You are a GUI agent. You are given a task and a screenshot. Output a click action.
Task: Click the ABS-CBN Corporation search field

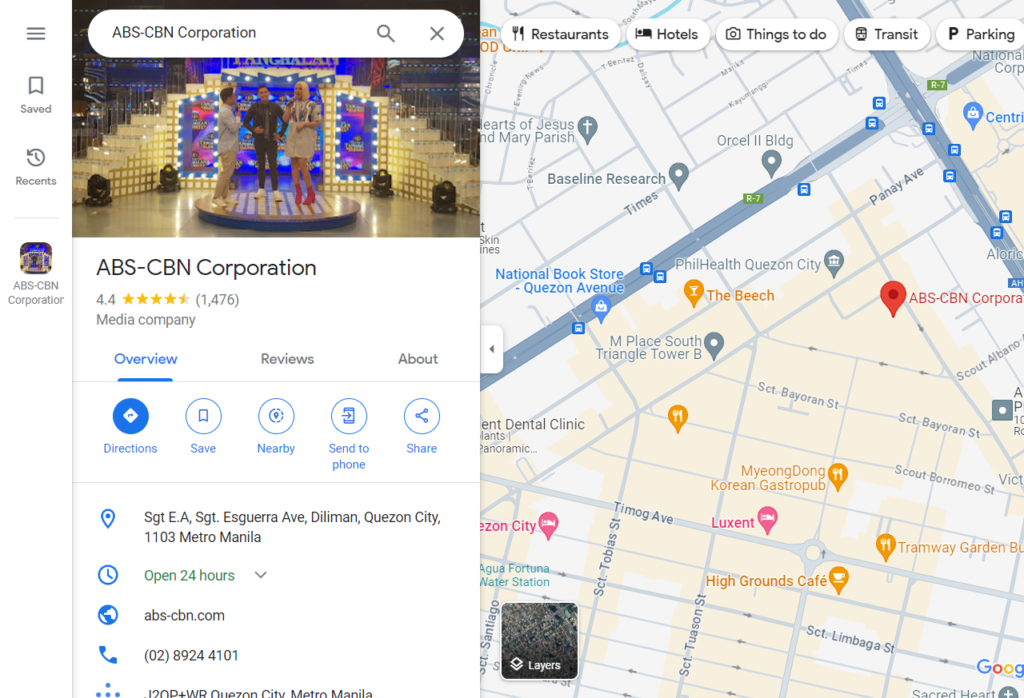(x=230, y=33)
